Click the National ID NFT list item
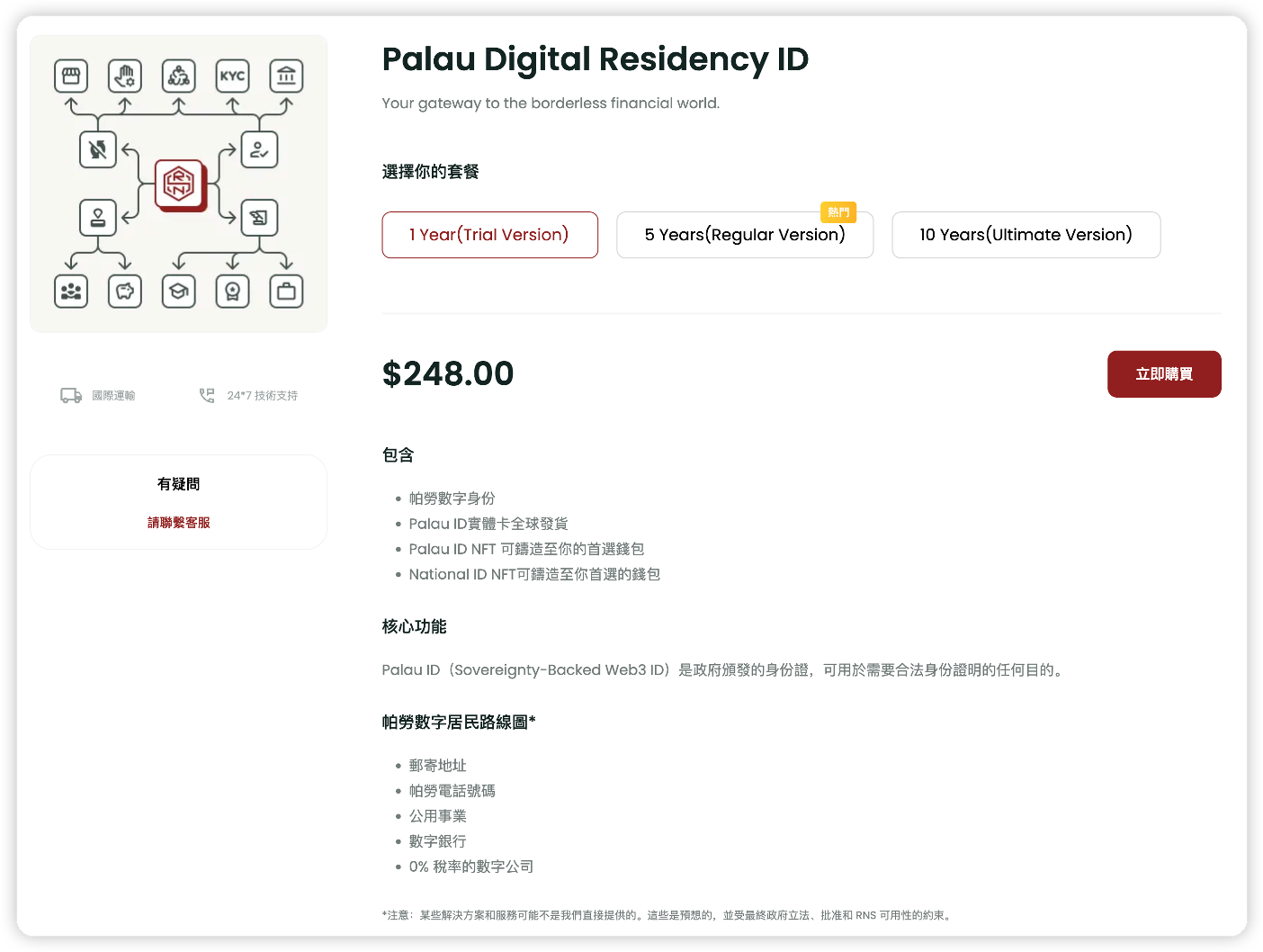1263x952 pixels. point(535,574)
